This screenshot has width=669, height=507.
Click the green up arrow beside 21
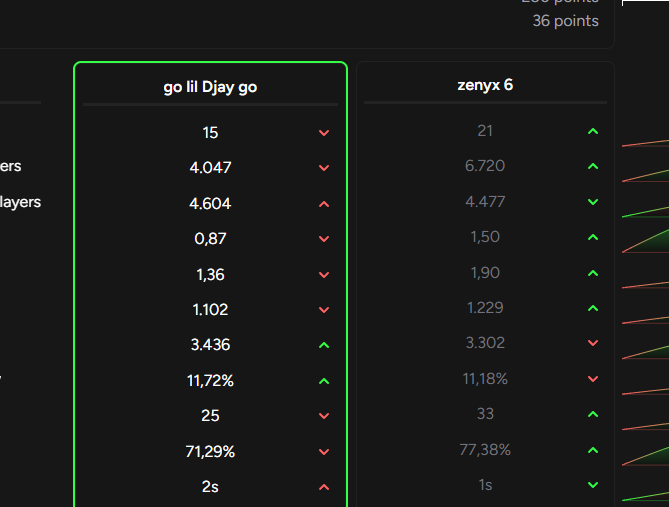point(593,131)
